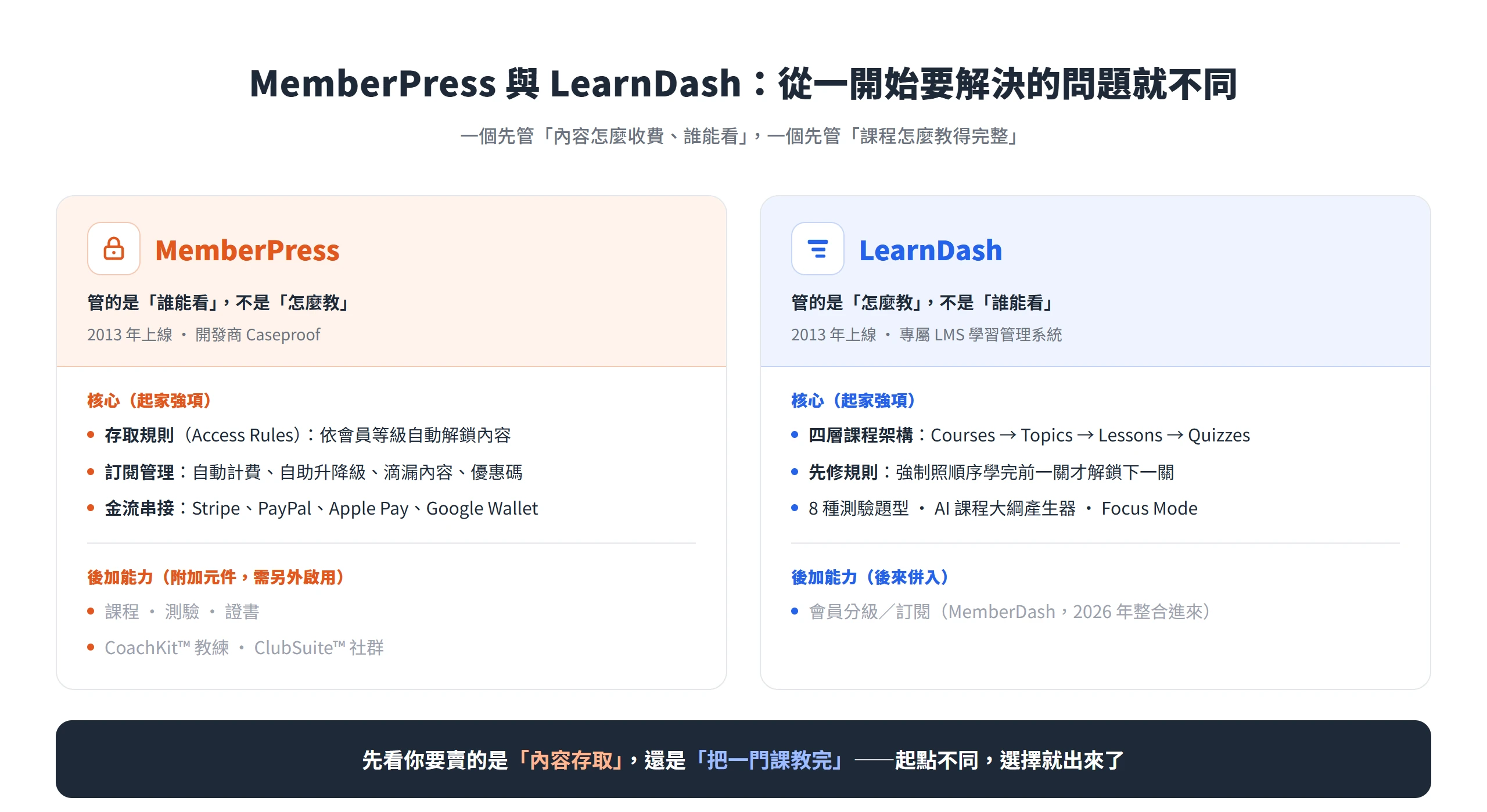Click the '課程 · 測驗 · 證書' bullet

pyautogui.click(x=173, y=612)
